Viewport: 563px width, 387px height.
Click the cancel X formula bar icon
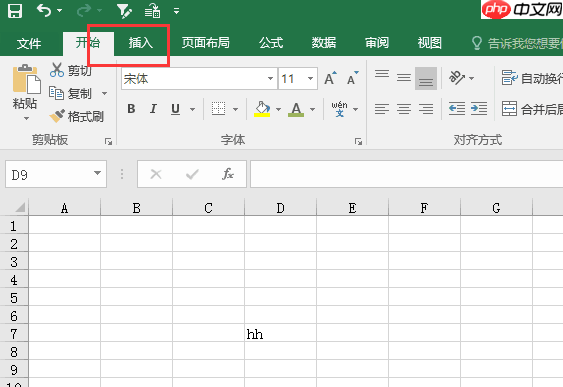click(x=156, y=174)
